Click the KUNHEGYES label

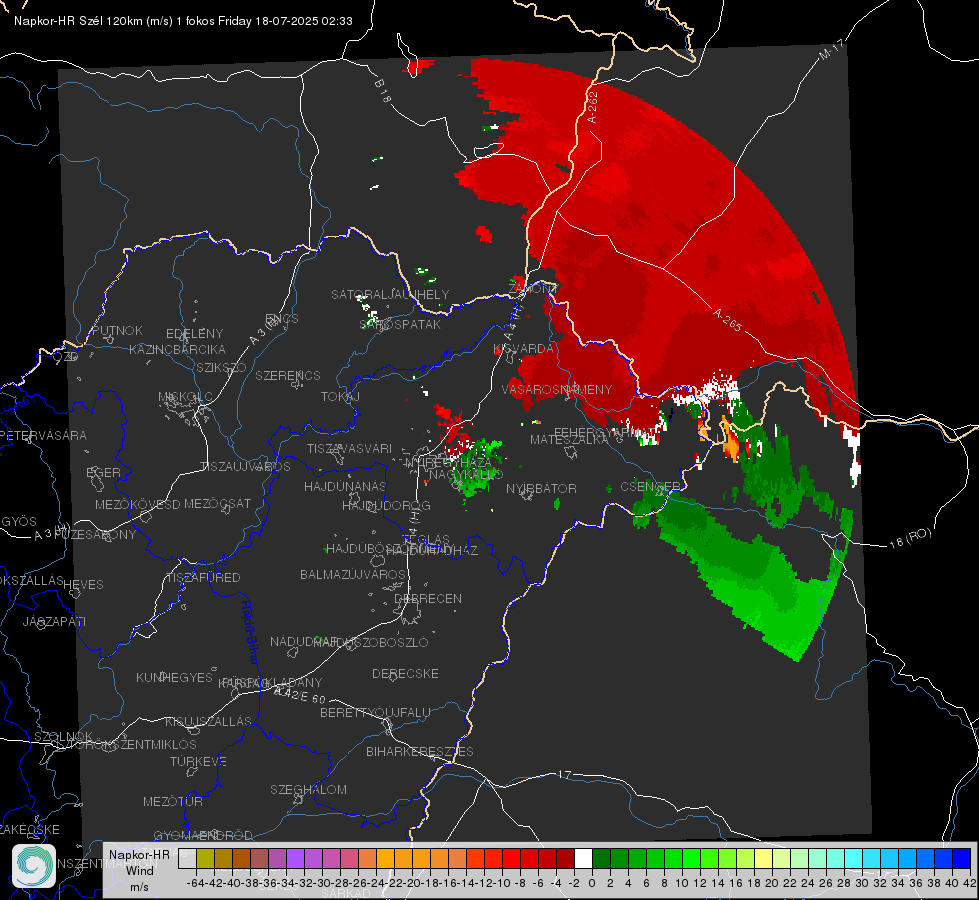[x=174, y=678]
